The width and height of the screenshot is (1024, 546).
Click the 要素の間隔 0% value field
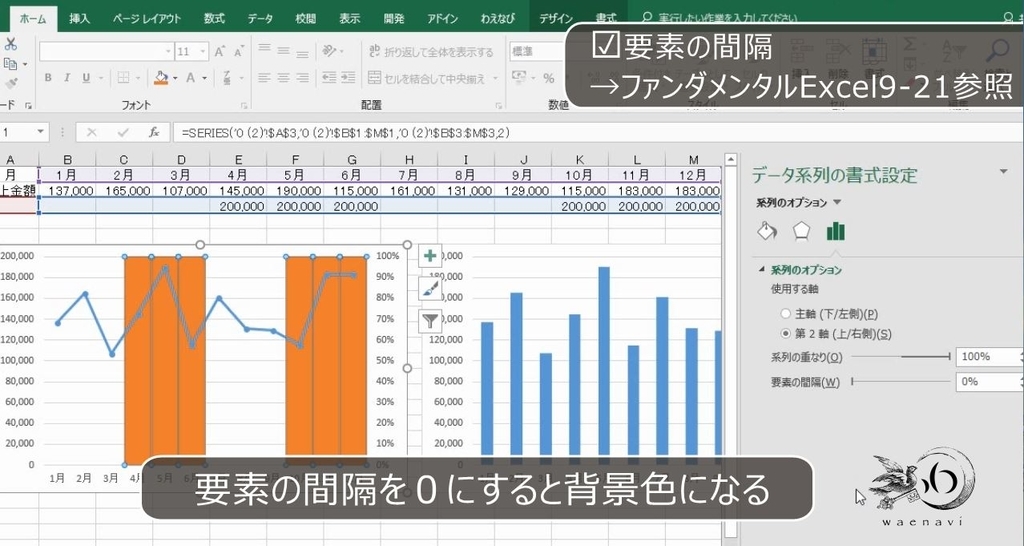tap(989, 381)
